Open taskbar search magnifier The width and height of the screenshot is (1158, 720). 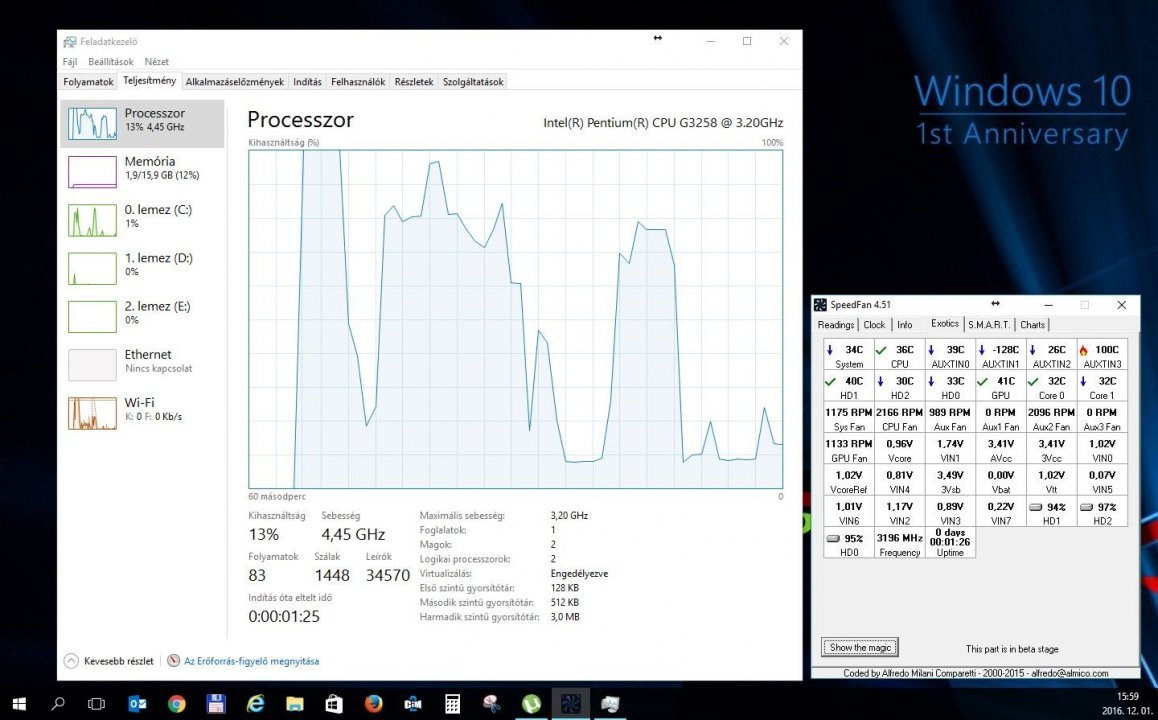(x=58, y=704)
